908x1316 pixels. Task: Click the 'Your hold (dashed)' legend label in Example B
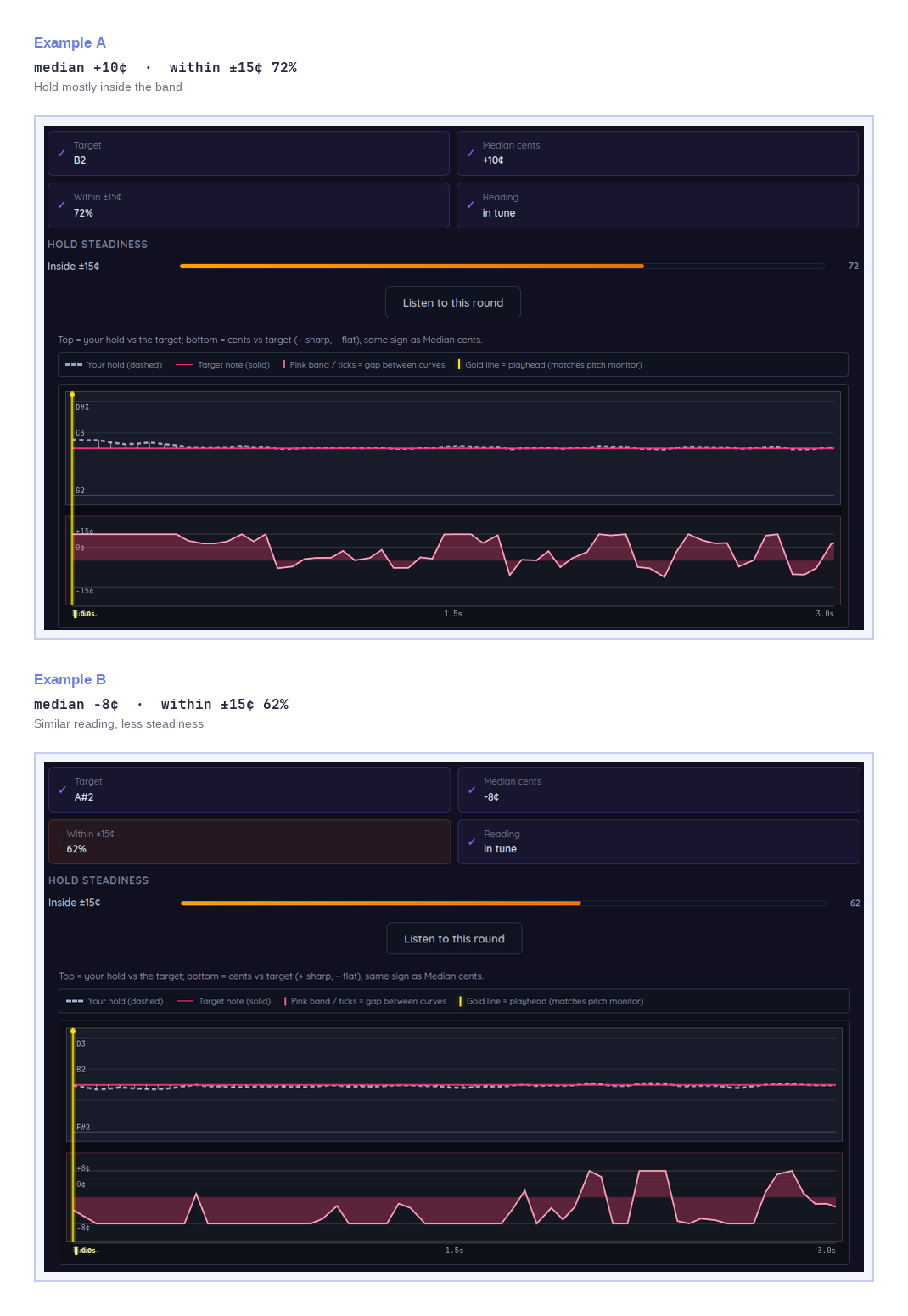tap(126, 1001)
